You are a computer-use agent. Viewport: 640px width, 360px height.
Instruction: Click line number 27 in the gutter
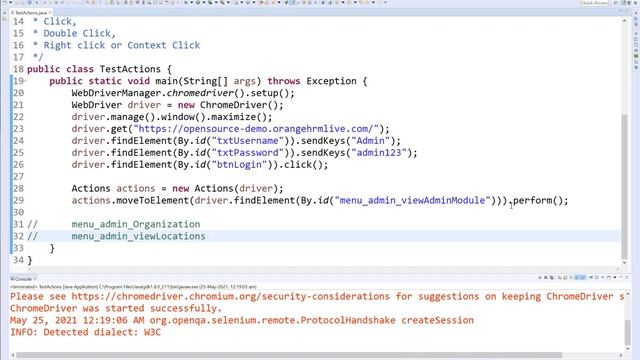pyautogui.click(x=18, y=177)
